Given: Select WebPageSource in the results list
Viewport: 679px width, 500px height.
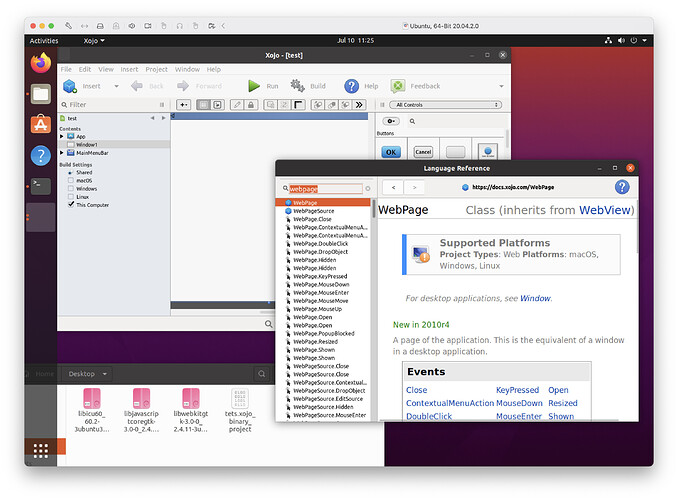Looking at the screenshot, I should coord(314,211).
